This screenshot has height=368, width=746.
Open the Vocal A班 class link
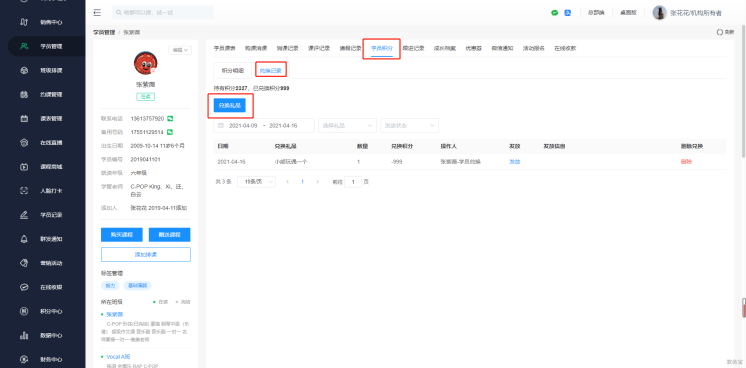tap(118, 357)
